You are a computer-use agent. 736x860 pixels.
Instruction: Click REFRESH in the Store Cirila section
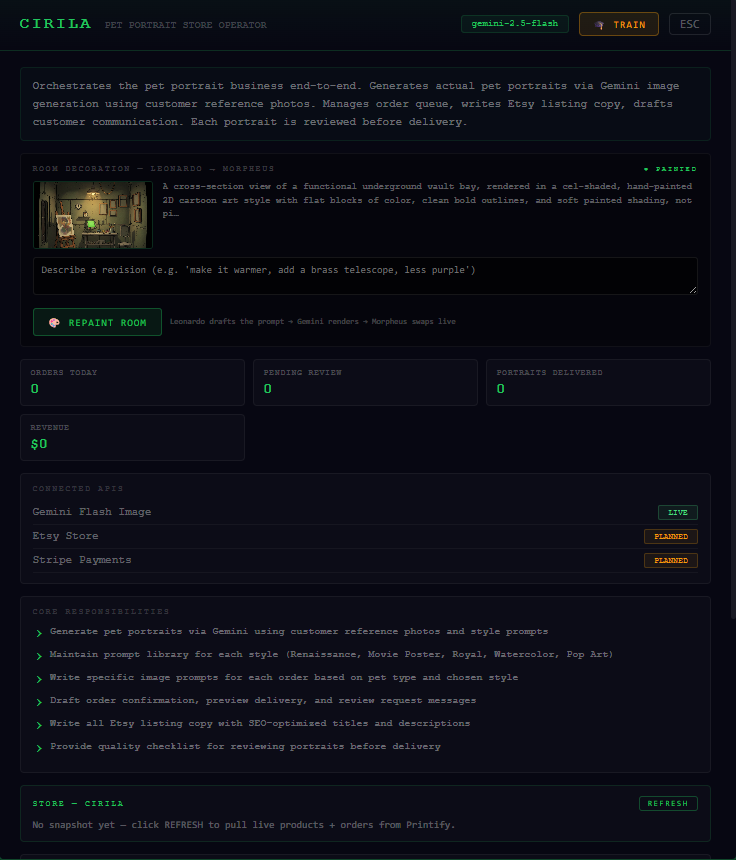tap(668, 804)
